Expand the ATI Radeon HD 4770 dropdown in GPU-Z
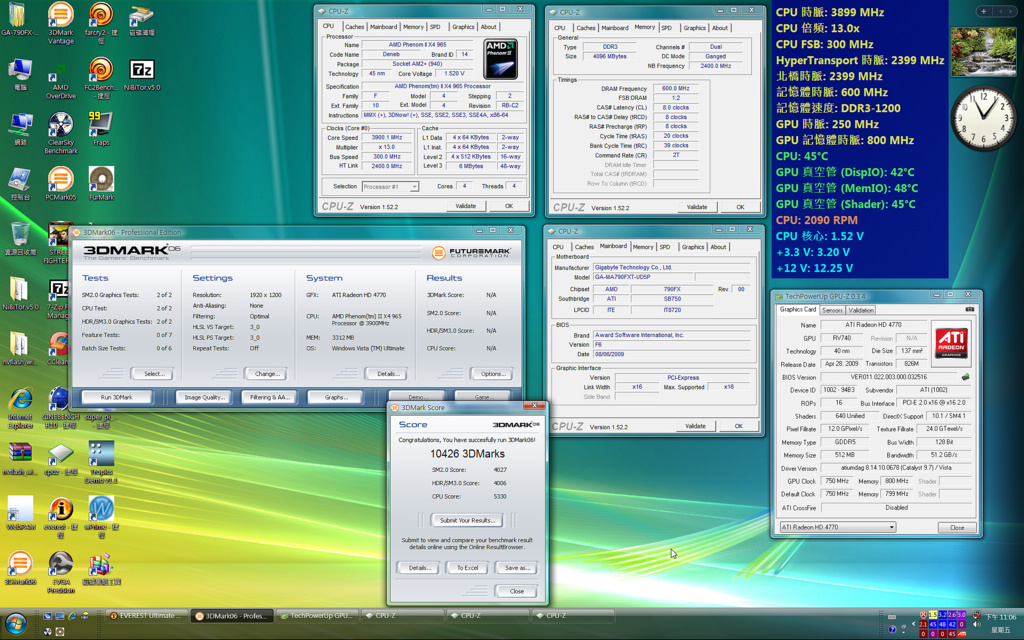Image resolution: width=1024 pixels, height=640 pixels. 838,527
